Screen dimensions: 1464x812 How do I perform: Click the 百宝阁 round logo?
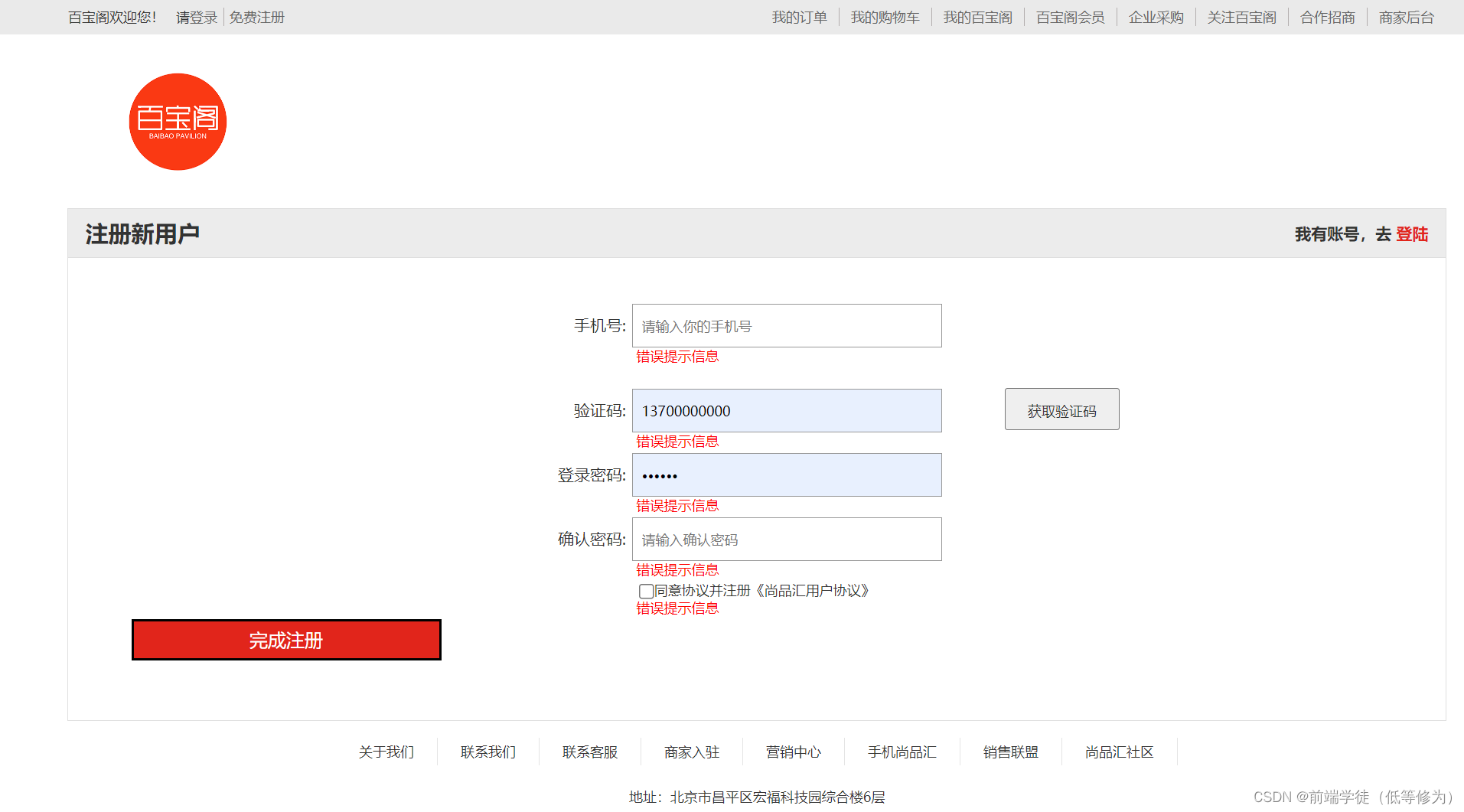point(178,122)
